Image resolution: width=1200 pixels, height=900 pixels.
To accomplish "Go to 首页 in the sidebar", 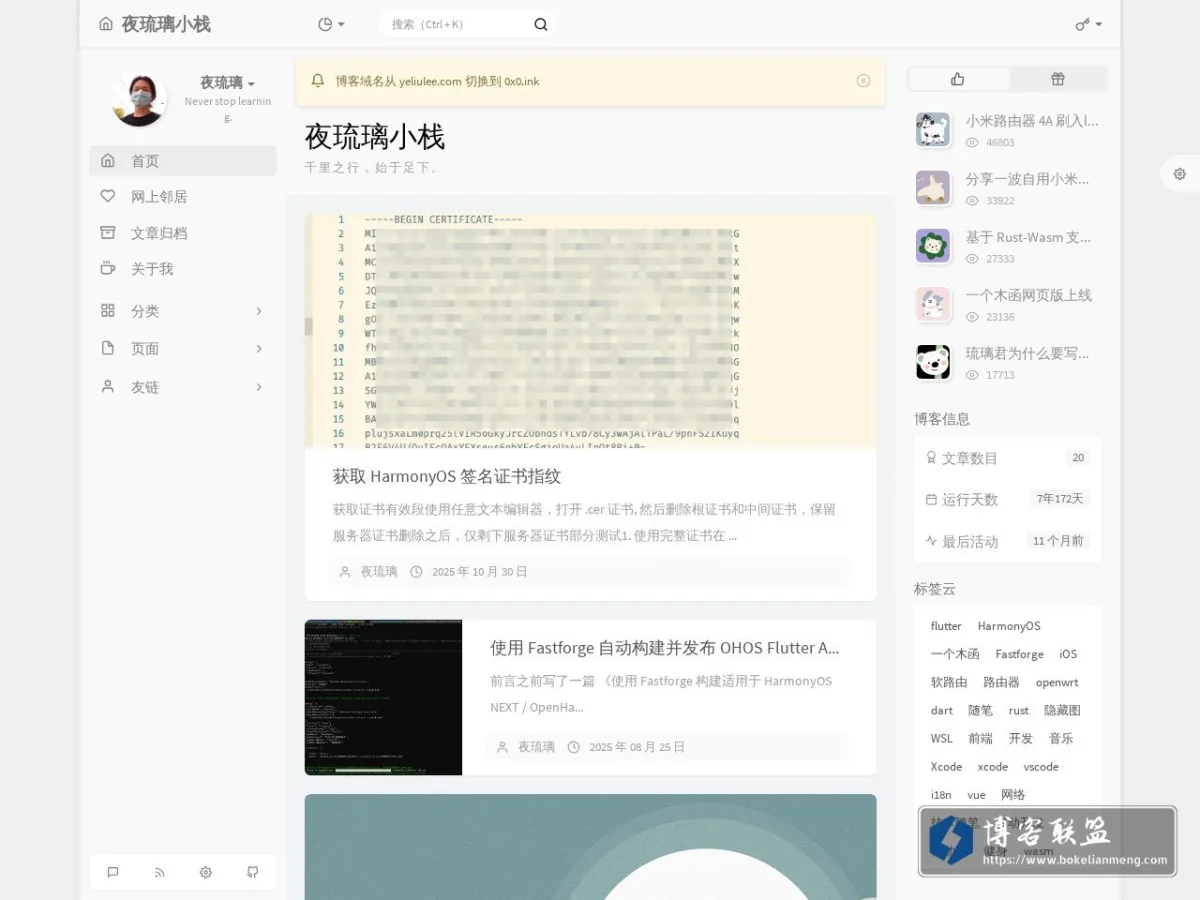I will coord(183,161).
